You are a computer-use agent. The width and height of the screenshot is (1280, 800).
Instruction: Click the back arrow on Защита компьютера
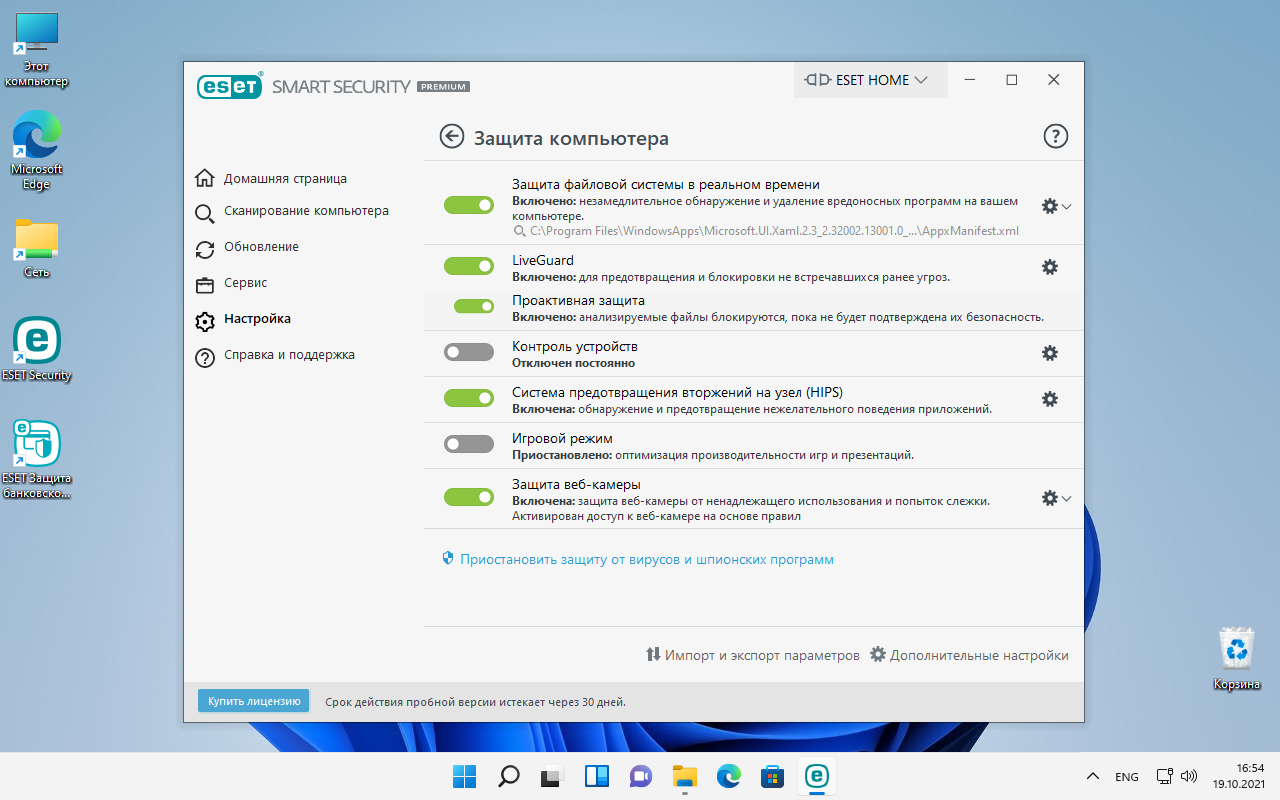[x=451, y=136]
